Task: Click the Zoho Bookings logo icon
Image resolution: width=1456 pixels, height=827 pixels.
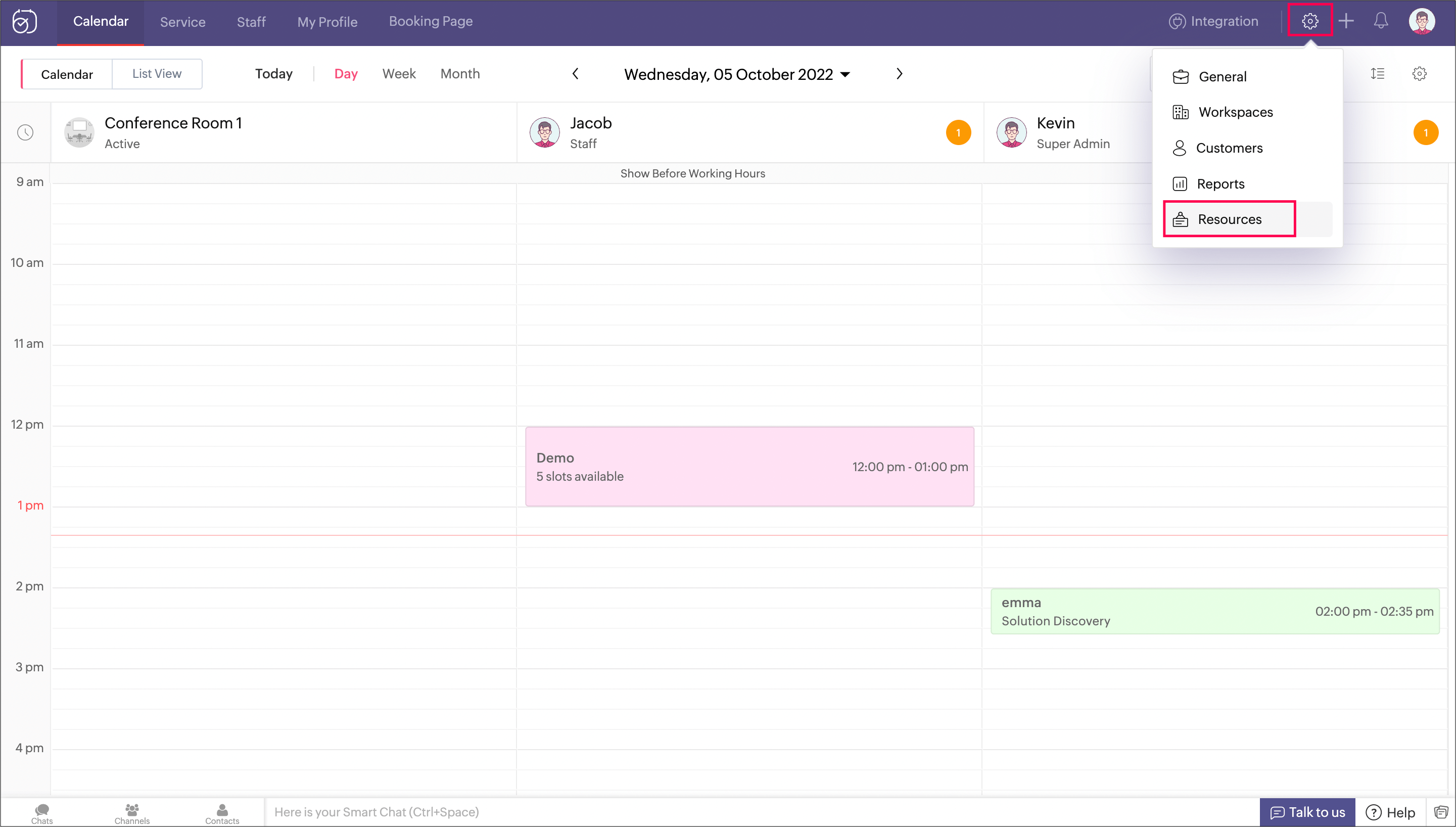Action: coord(24,22)
